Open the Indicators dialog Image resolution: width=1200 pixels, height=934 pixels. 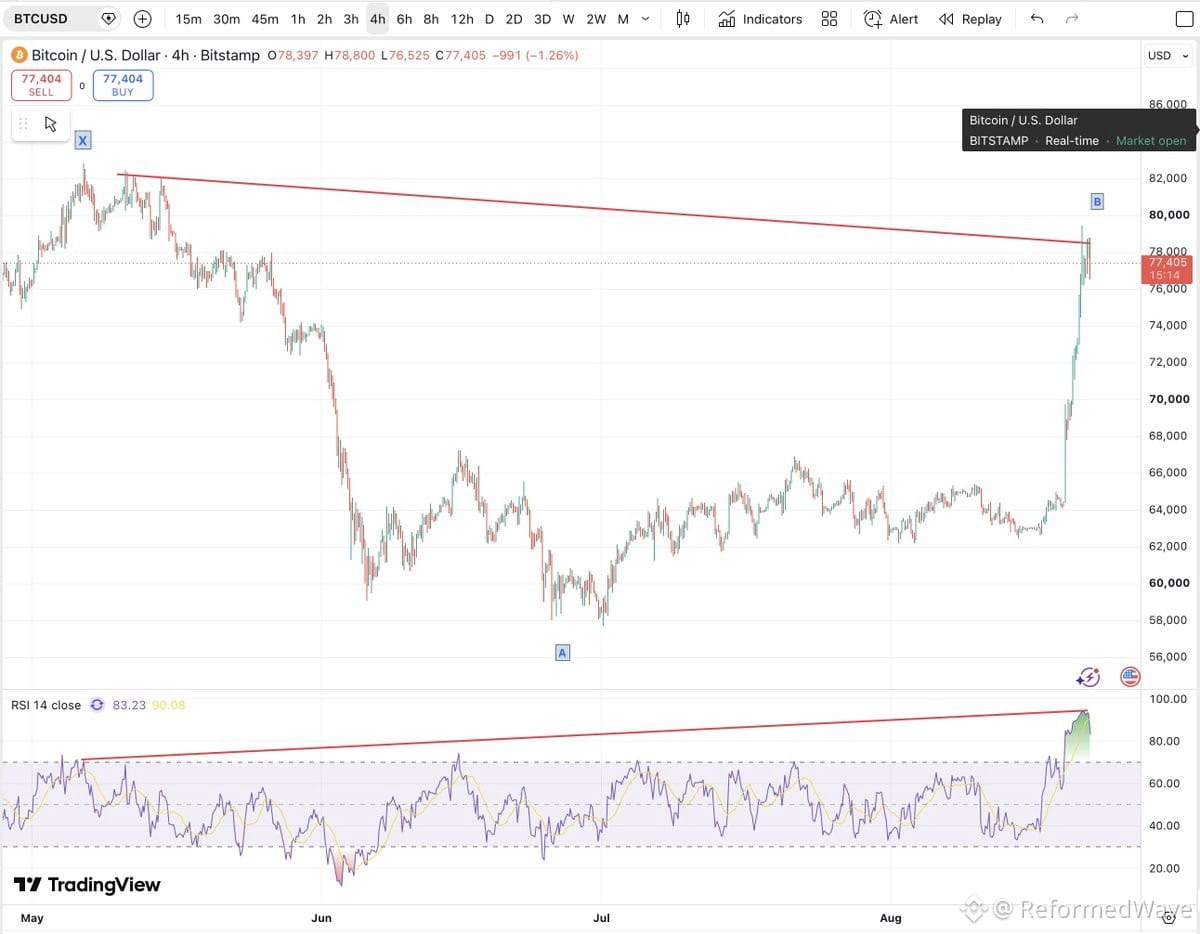coord(760,19)
